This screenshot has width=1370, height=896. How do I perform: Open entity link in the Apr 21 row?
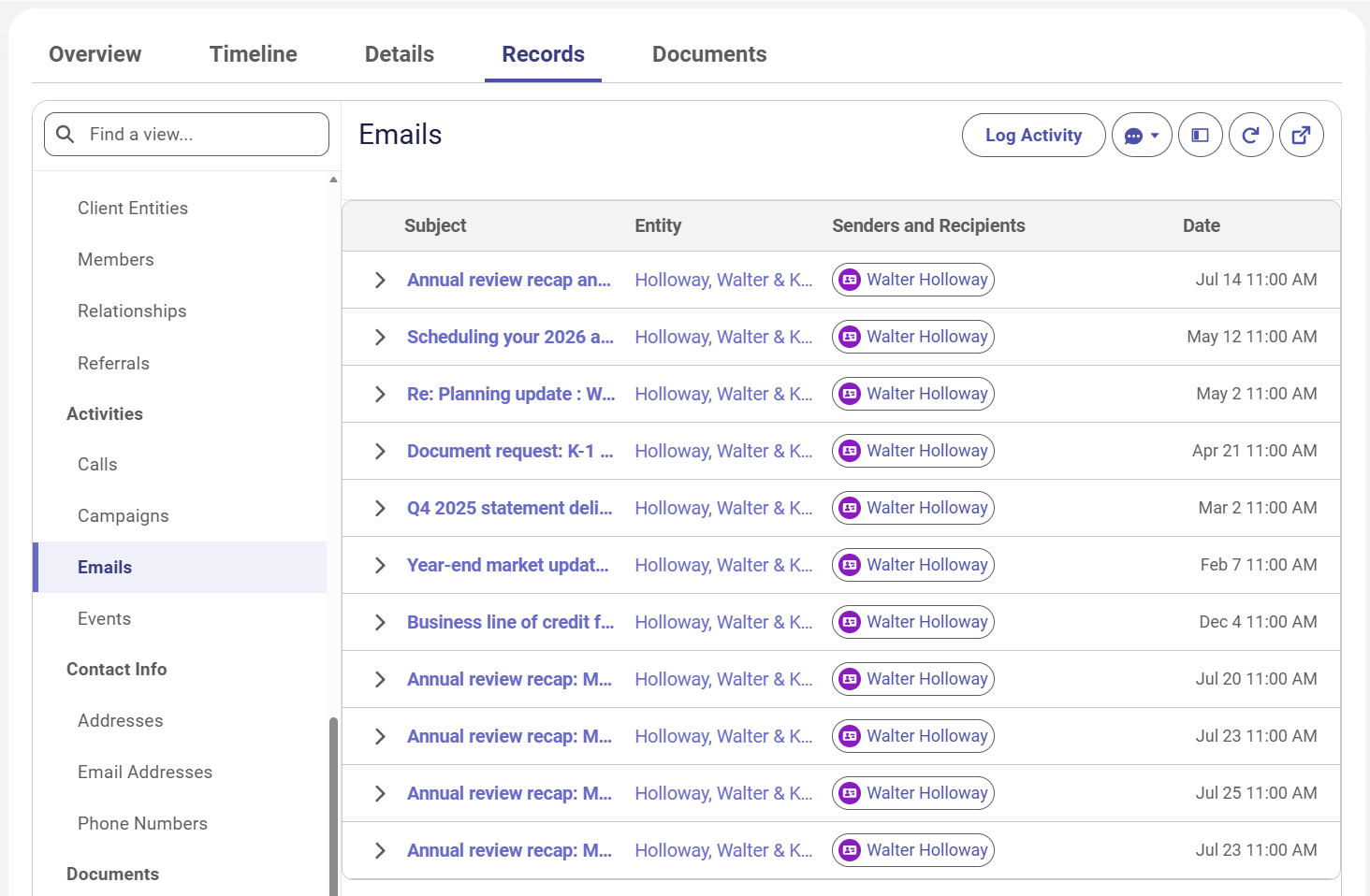[x=723, y=451]
